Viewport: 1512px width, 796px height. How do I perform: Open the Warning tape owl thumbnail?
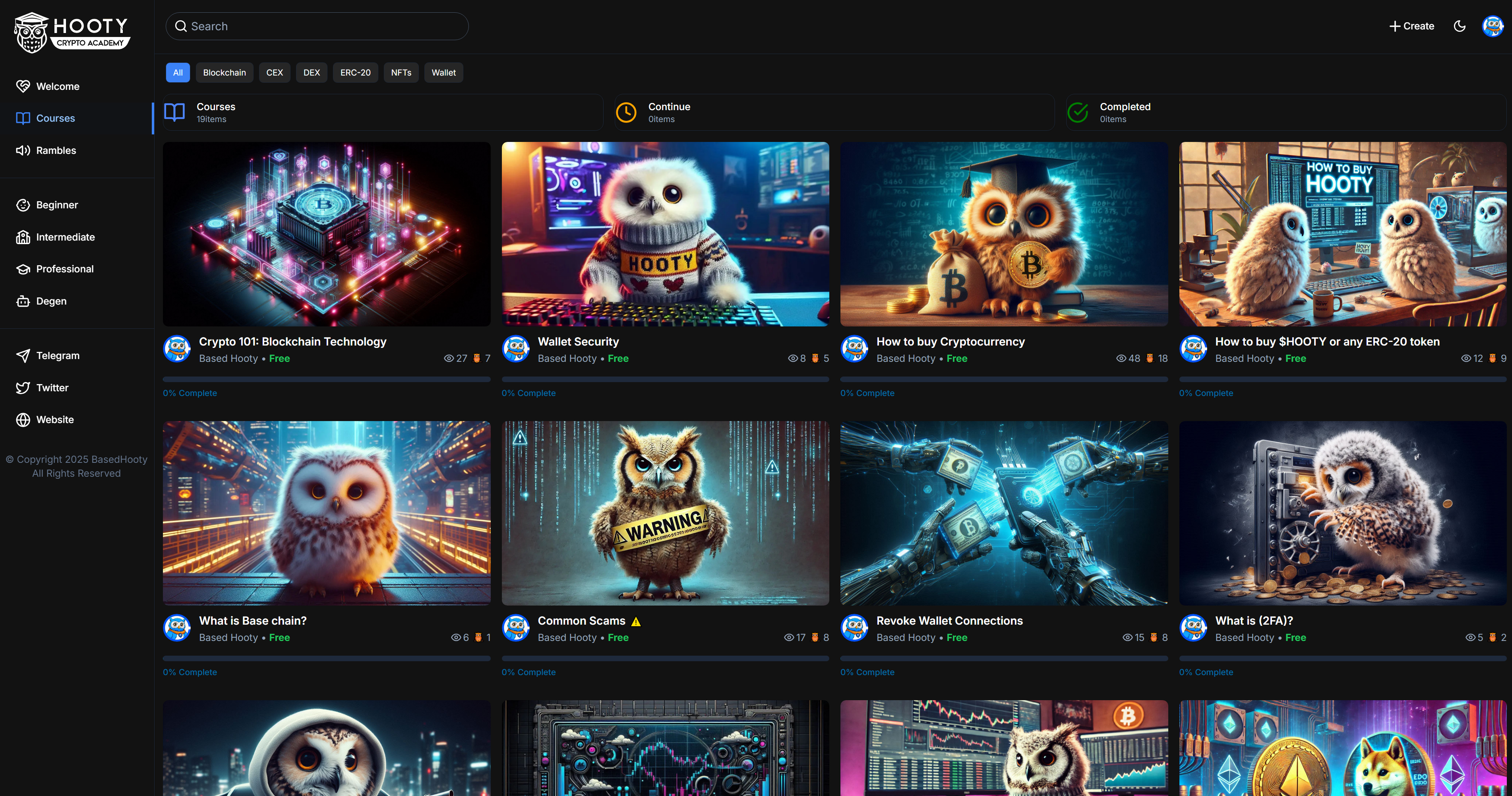665,513
